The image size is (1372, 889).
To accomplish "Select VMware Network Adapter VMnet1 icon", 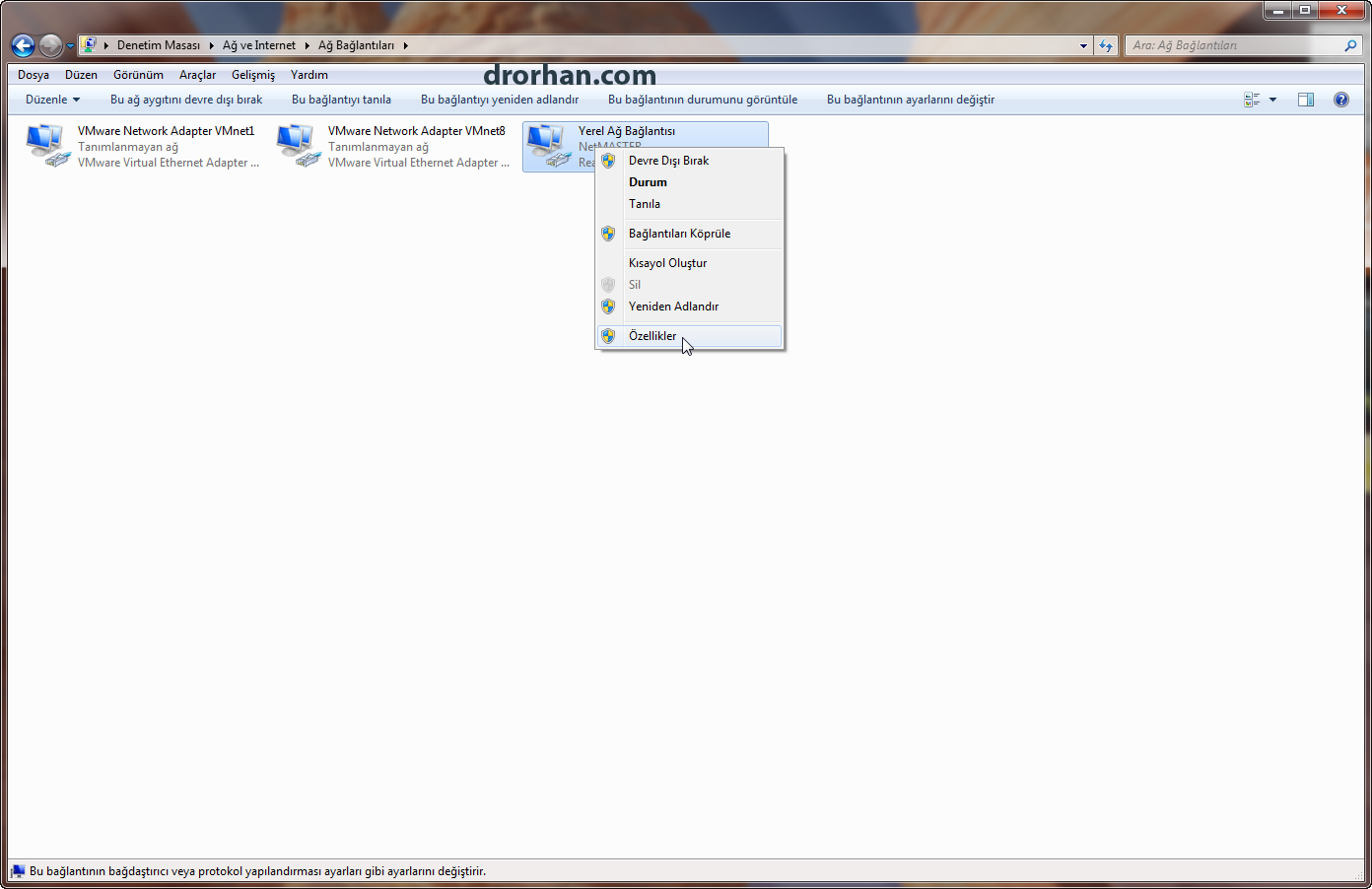I will tap(45, 146).
